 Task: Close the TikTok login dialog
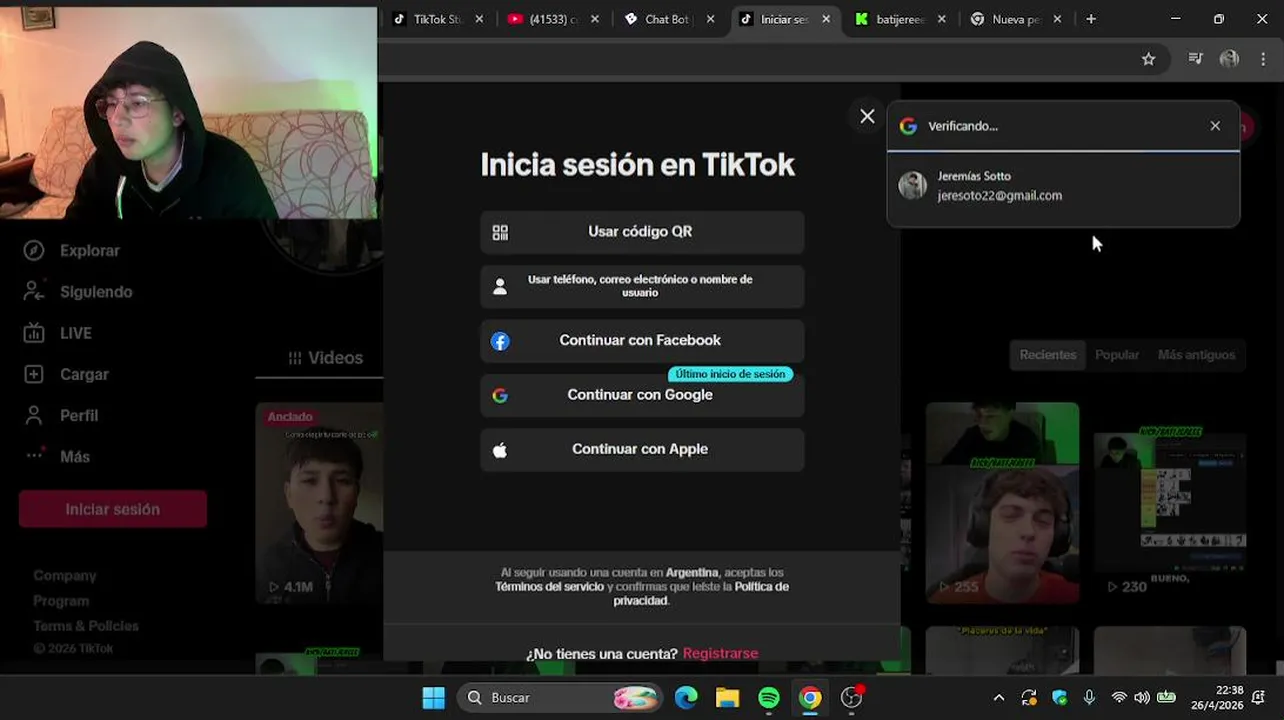(x=867, y=116)
